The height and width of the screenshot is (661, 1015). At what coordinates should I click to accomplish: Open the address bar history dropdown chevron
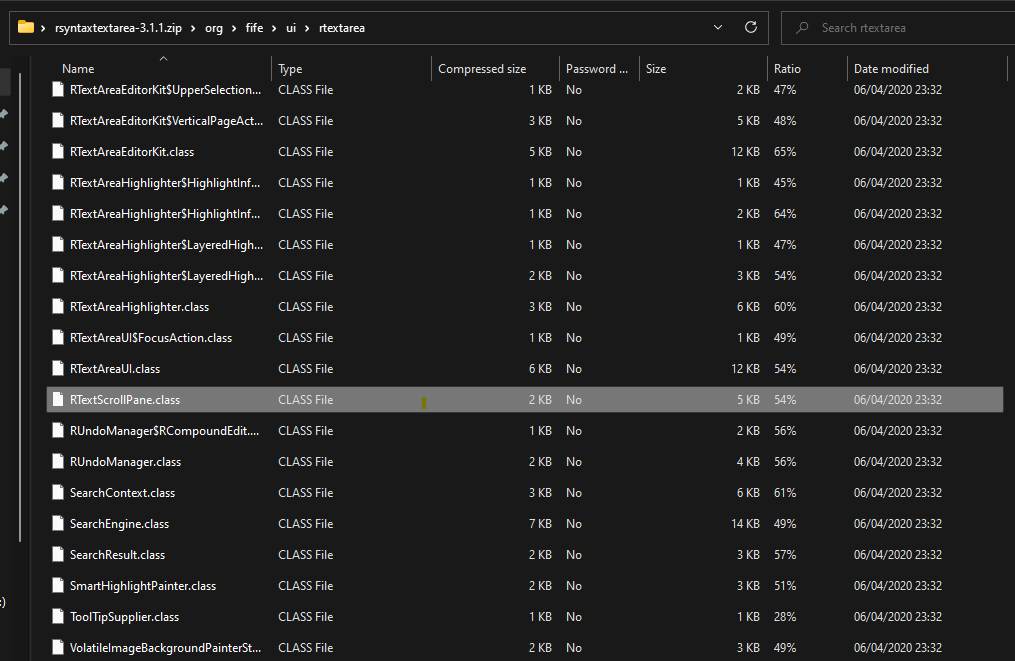pyautogui.click(x=717, y=28)
